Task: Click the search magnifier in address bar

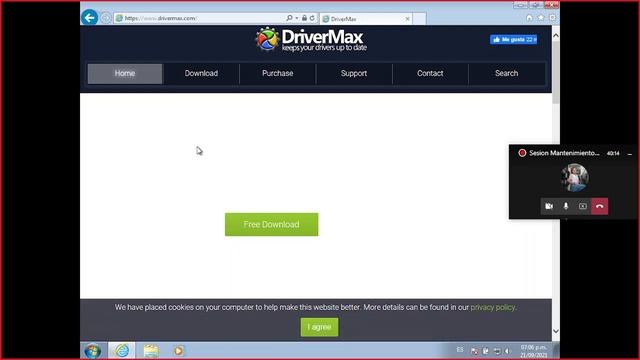Action: pos(289,18)
